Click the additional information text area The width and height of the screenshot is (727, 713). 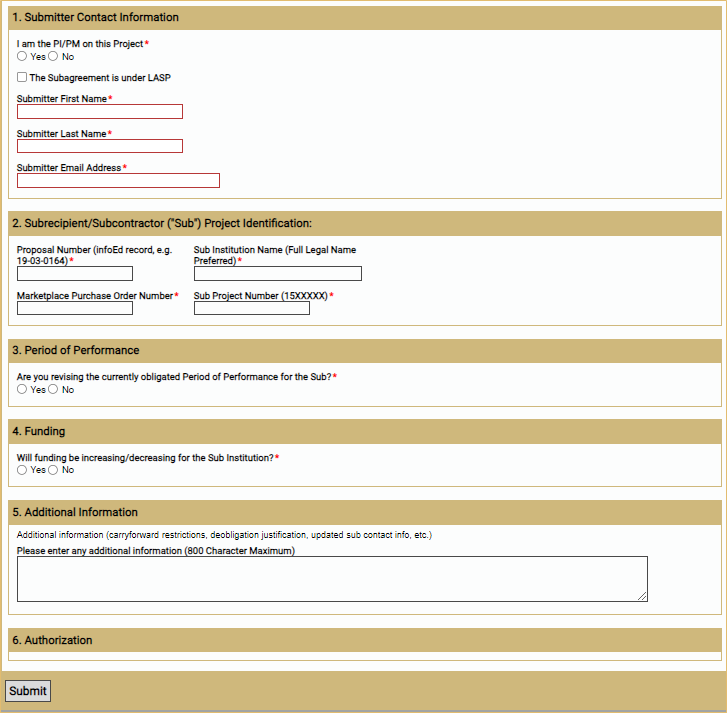point(332,579)
